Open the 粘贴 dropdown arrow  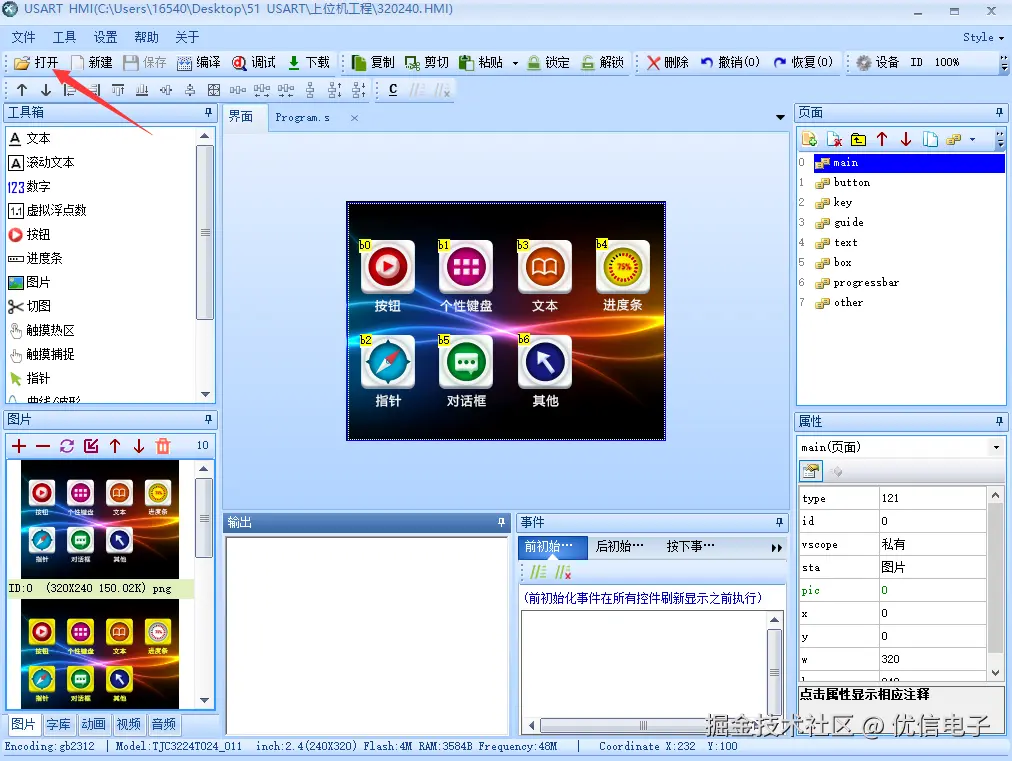coord(515,63)
